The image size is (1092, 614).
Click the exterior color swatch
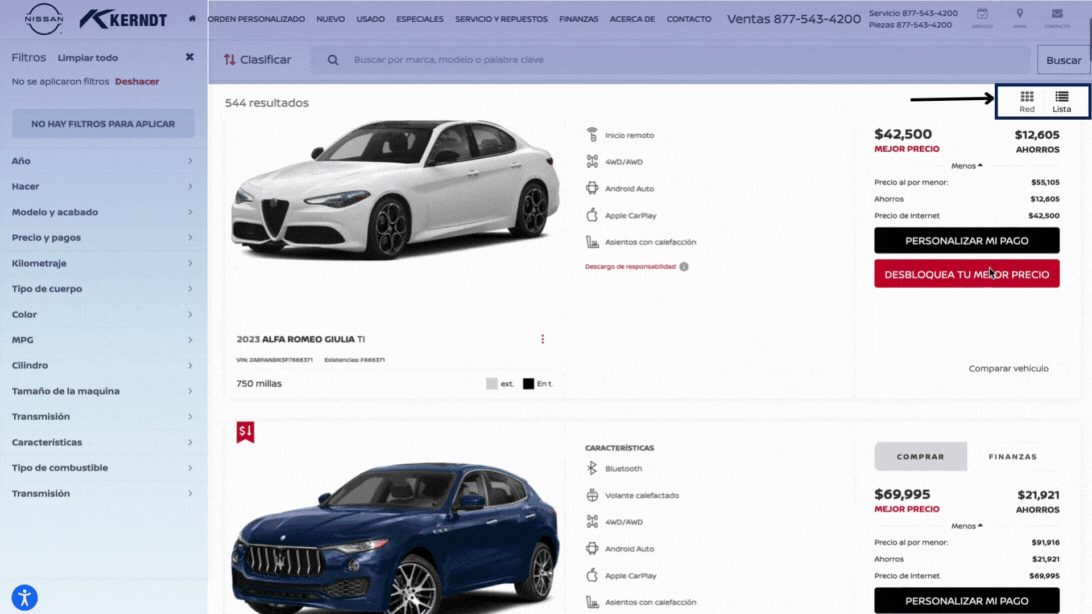(492, 384)
